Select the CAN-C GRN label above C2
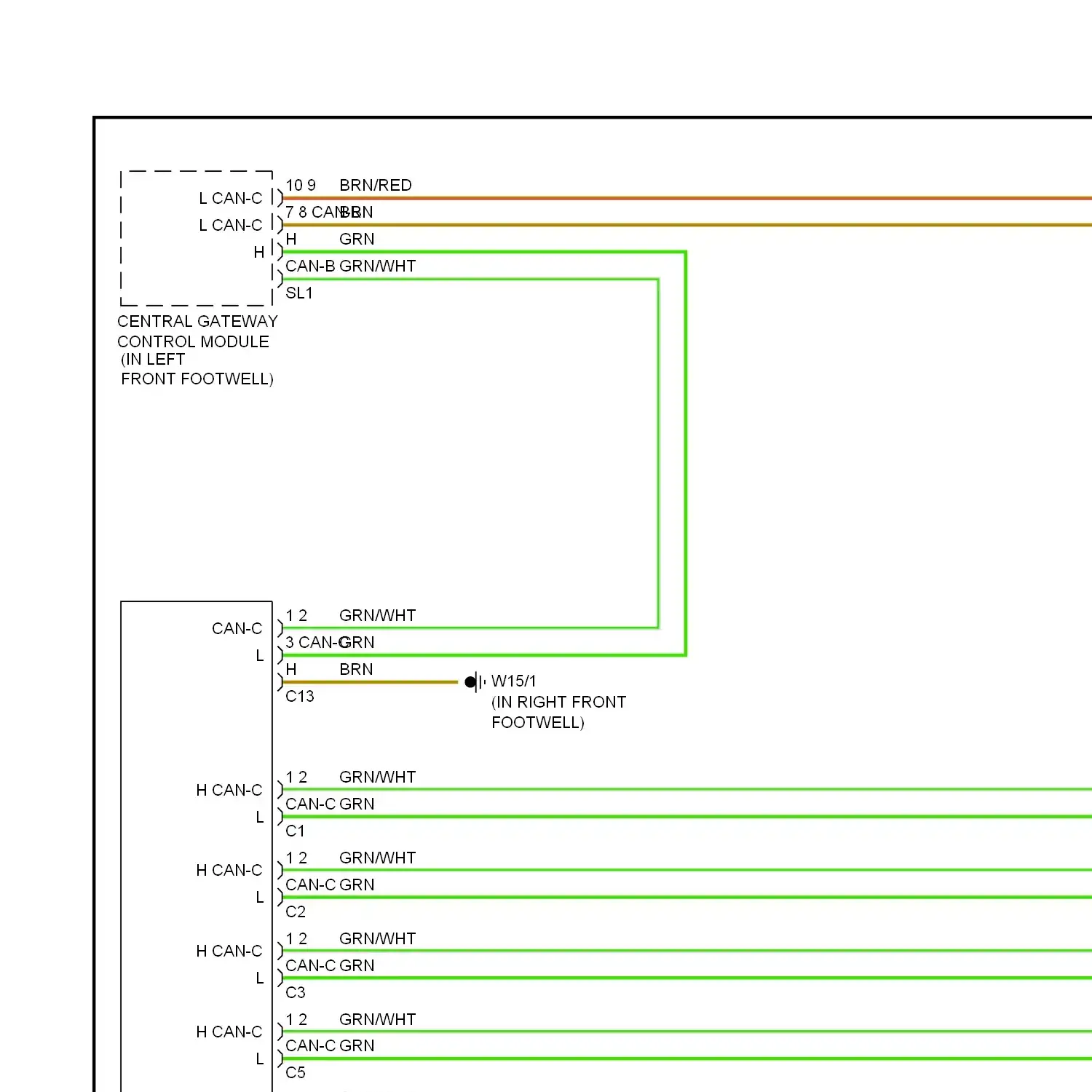Viewport: 1092px width, 1092px height. pos(330,885)
